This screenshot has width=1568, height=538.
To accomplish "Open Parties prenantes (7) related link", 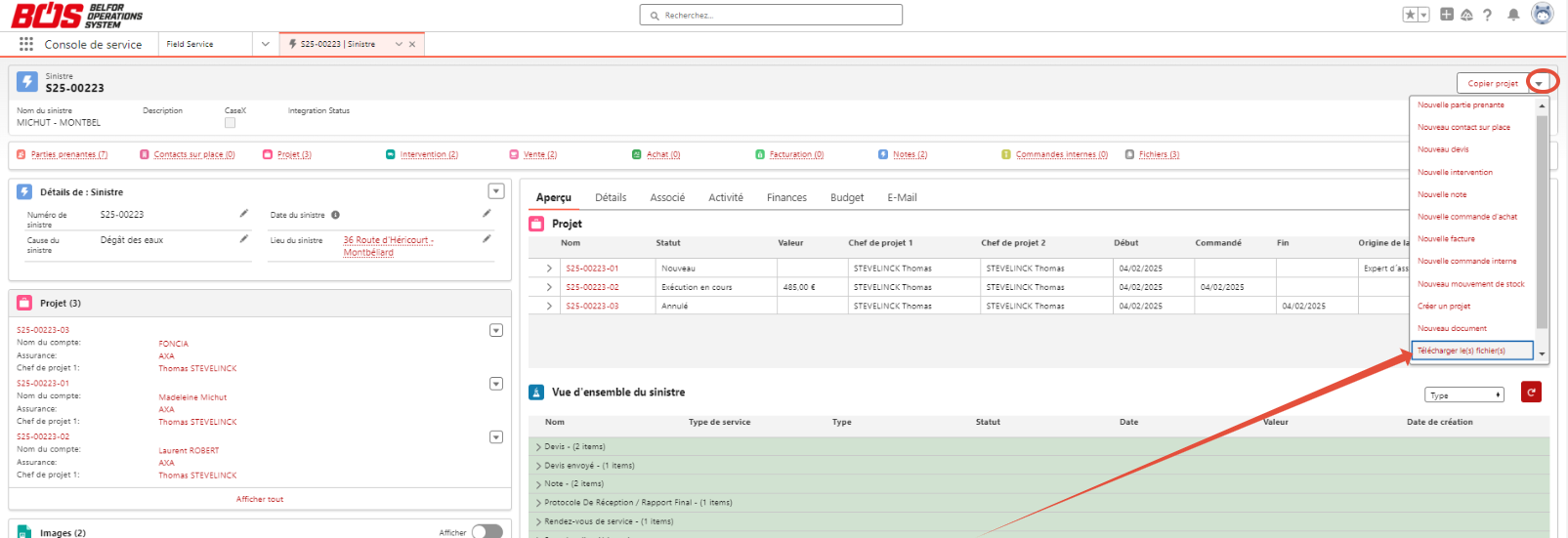I will [x=69, y=154].
